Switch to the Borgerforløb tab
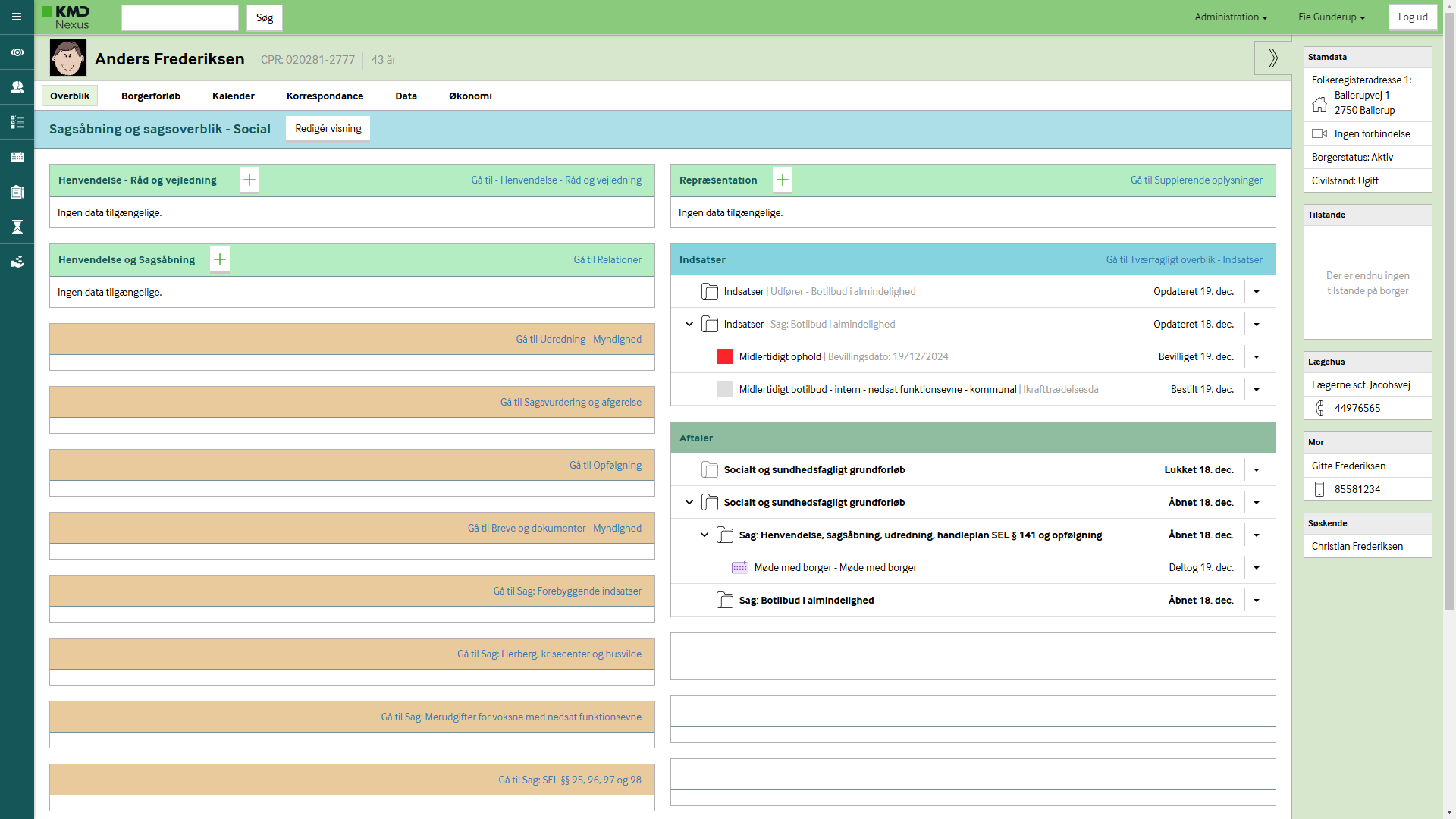 point(151,96)
